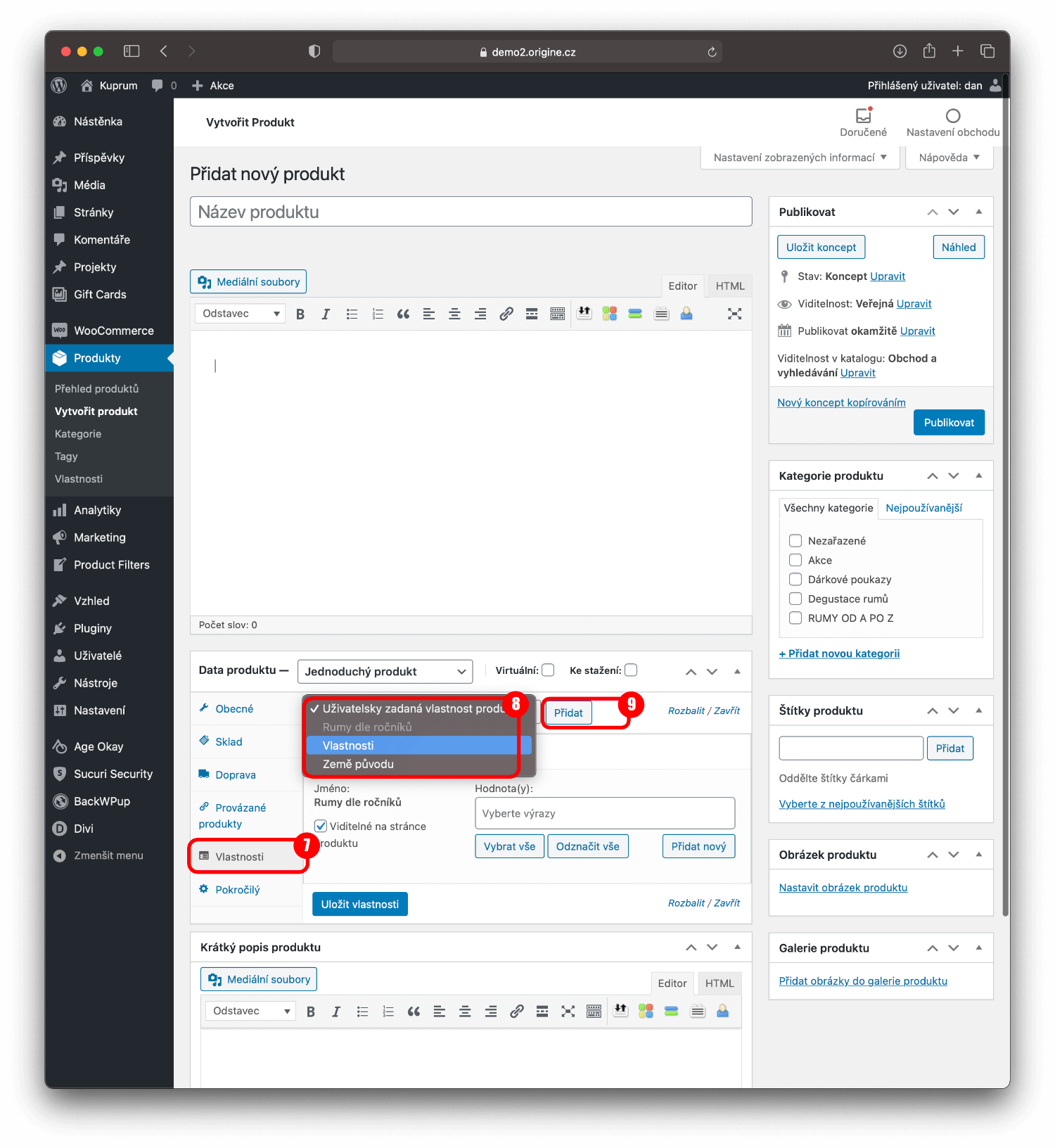
Task: Reload page in Safari address bar
Action: click(x=712, y=52)
